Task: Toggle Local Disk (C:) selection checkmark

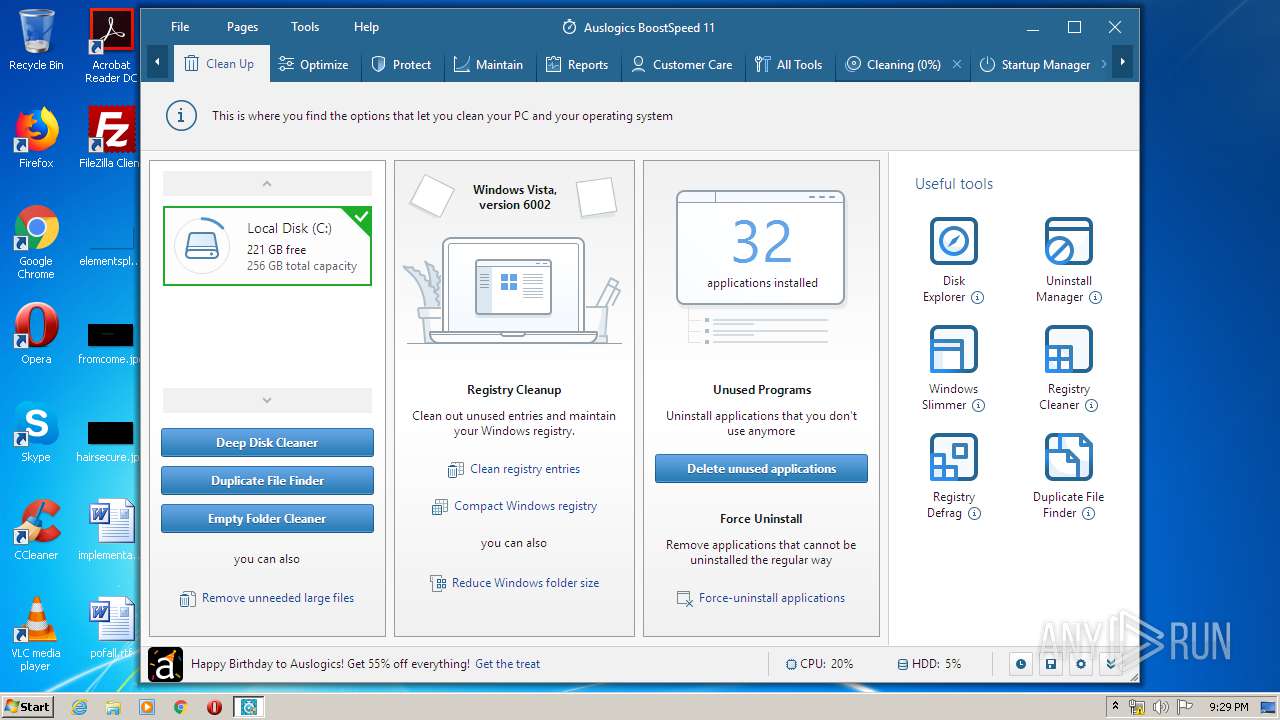Action: [x=361, y=216]
